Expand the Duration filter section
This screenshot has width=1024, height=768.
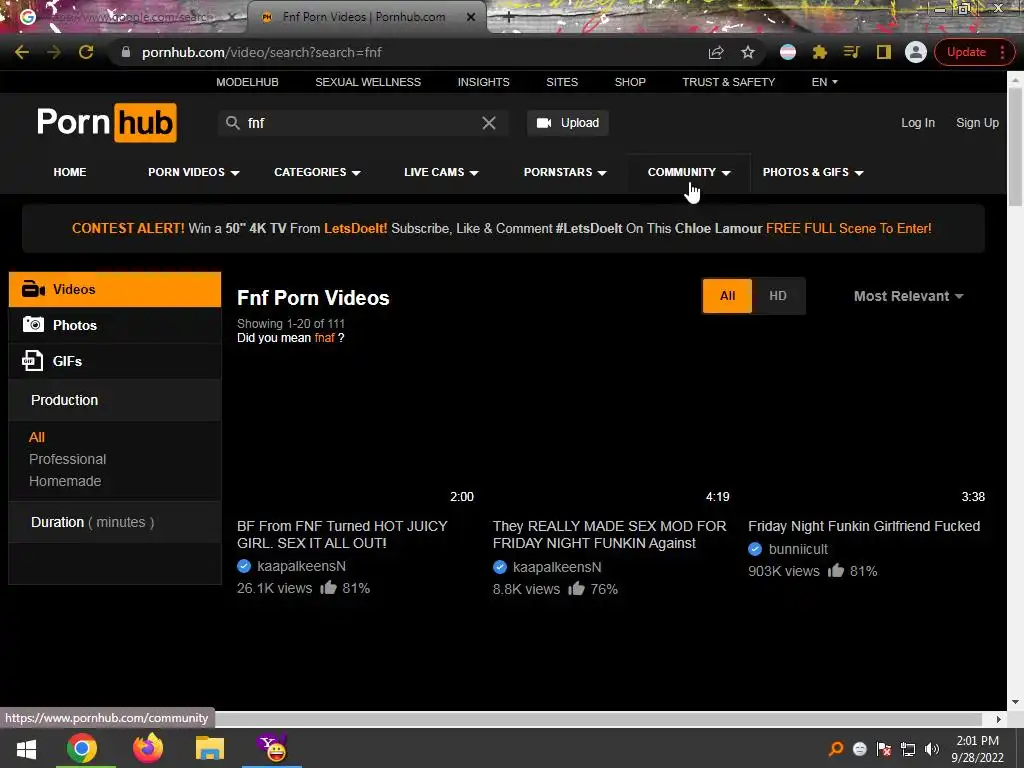pyautogui.click(x=115, y=522)
